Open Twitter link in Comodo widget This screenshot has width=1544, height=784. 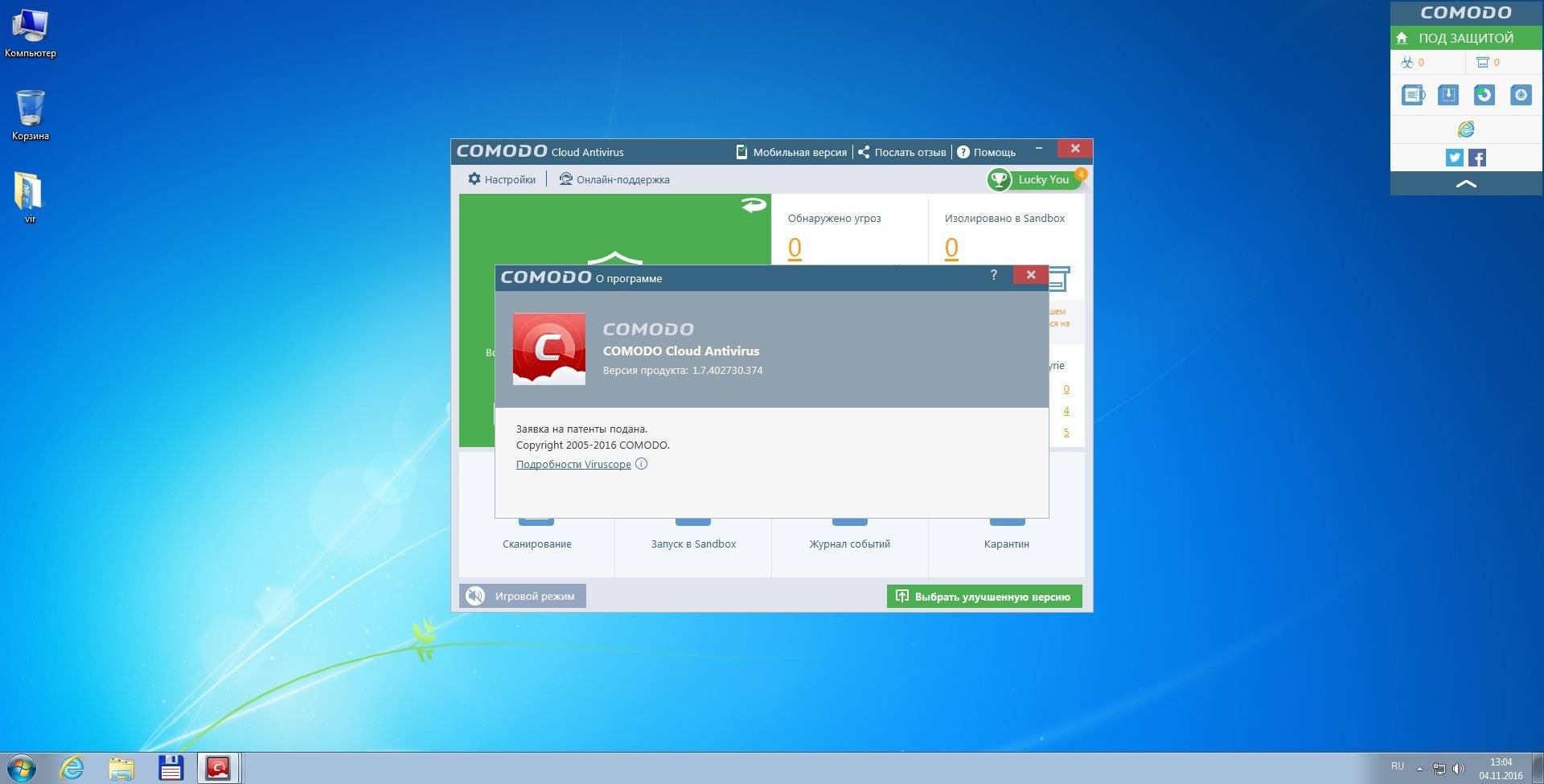(1455, 158)
